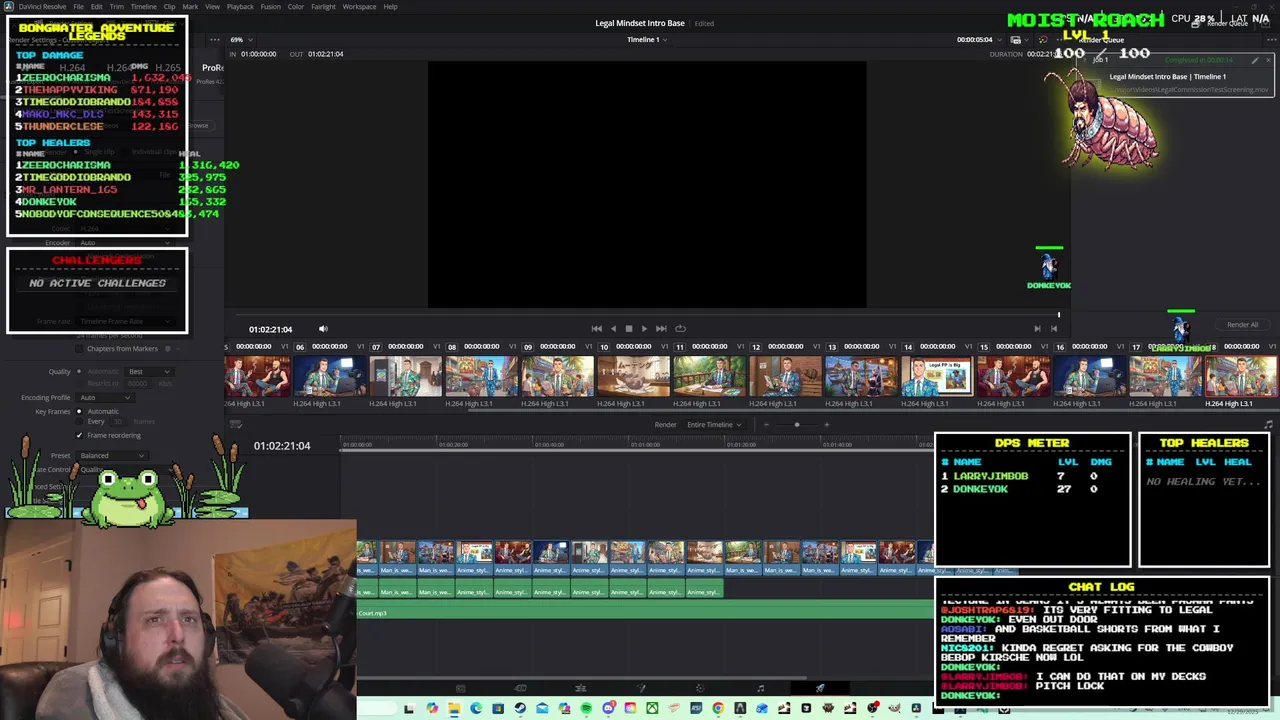Screen dimensions: 1280x720
Task: Open Google Chrome from the taskbar
Action: (x=718, y=709)
